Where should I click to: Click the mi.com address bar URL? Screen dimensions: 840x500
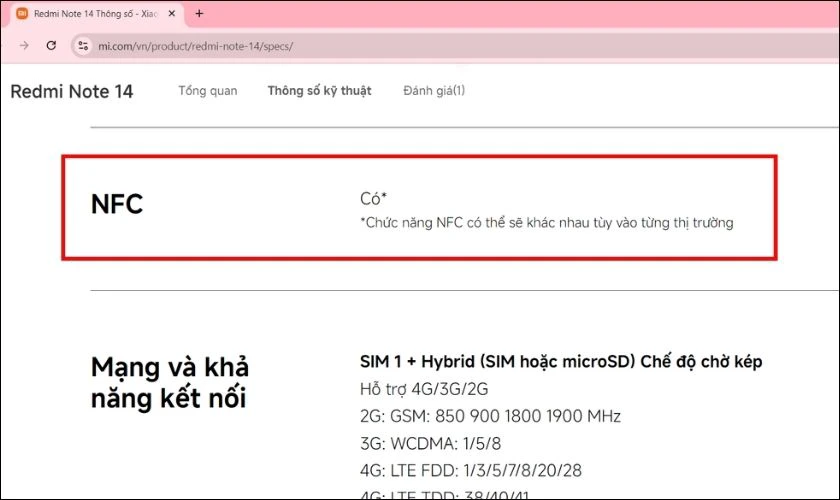coord(196,46)
